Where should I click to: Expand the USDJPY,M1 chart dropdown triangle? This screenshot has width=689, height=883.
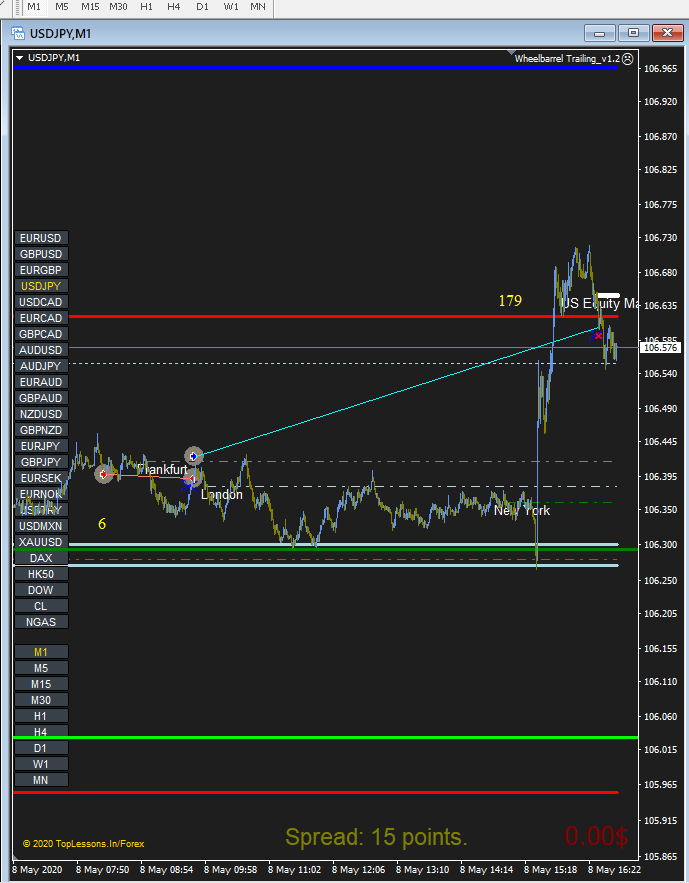tap(20, 57)
